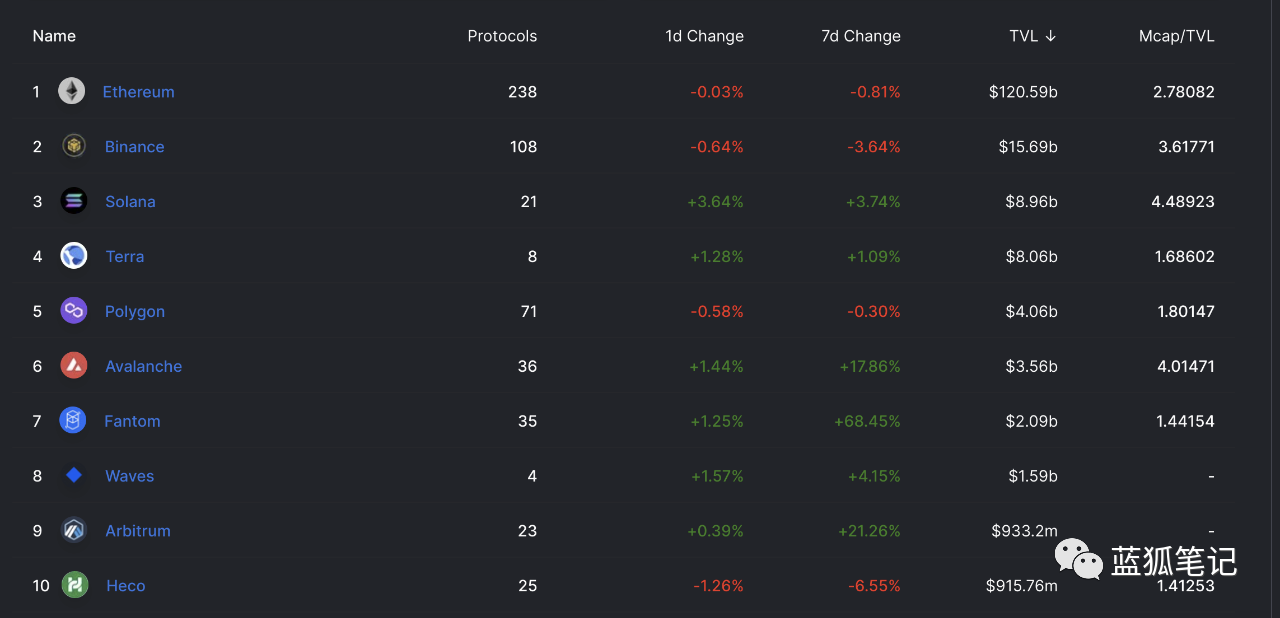Sort table by TVL column header
This screenshot has width=1280, height=618.
[1033, 36]
